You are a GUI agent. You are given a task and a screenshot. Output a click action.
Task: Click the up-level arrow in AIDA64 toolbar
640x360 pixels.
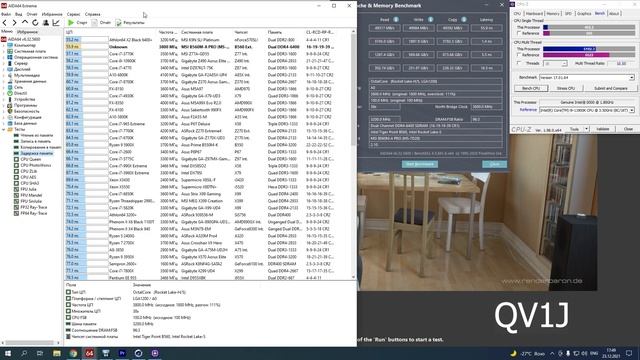(x=24, y=22)
